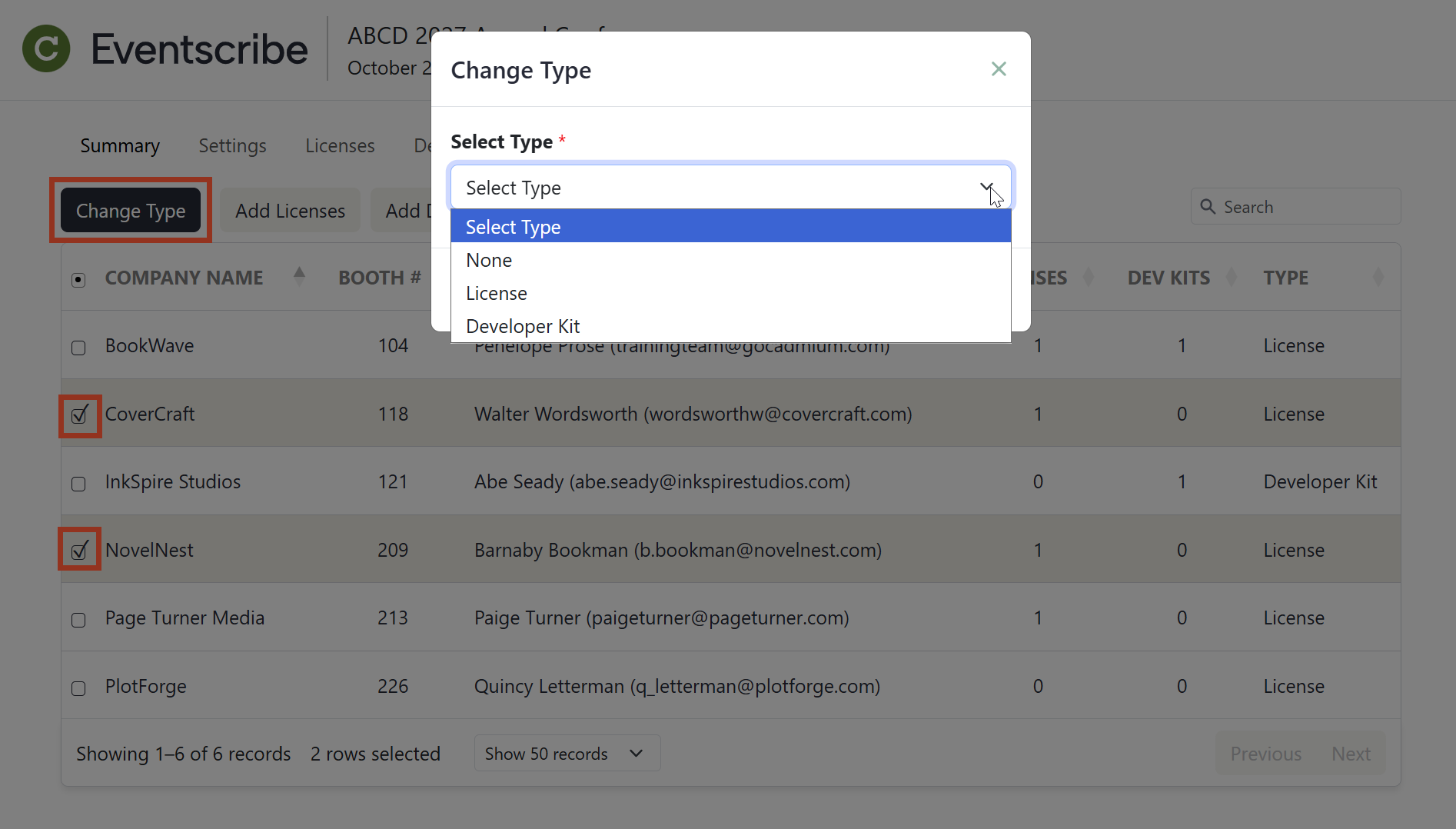The height and width of the screenshot is (829, 1456).
Task: Open the Licenses tab
Action: pos(340,145)
